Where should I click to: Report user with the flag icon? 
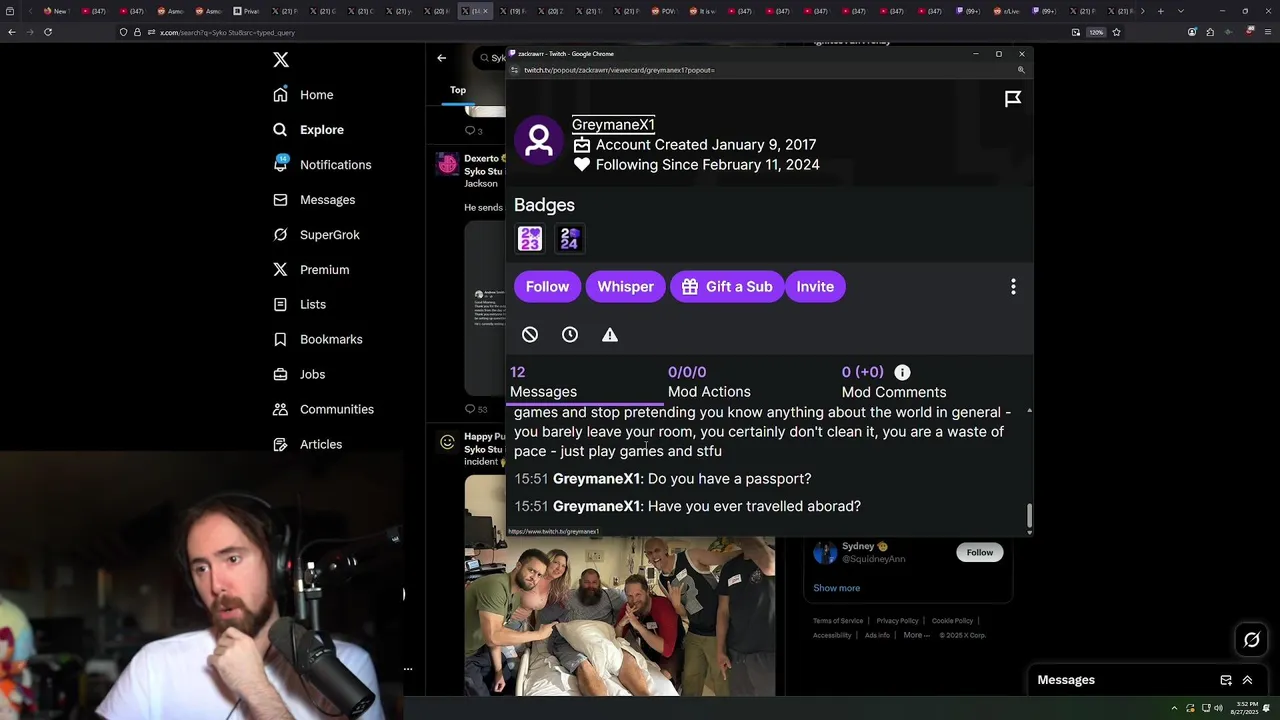[1013, 98]
